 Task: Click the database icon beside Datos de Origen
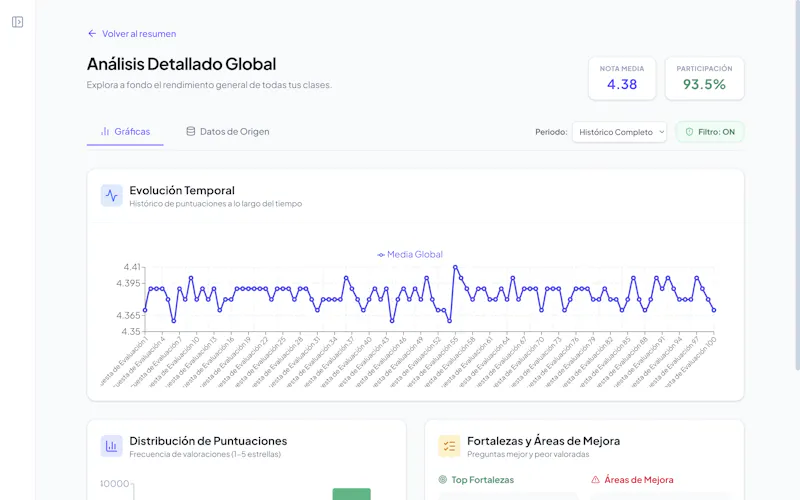pyautogui.click(x=190, y=132)
